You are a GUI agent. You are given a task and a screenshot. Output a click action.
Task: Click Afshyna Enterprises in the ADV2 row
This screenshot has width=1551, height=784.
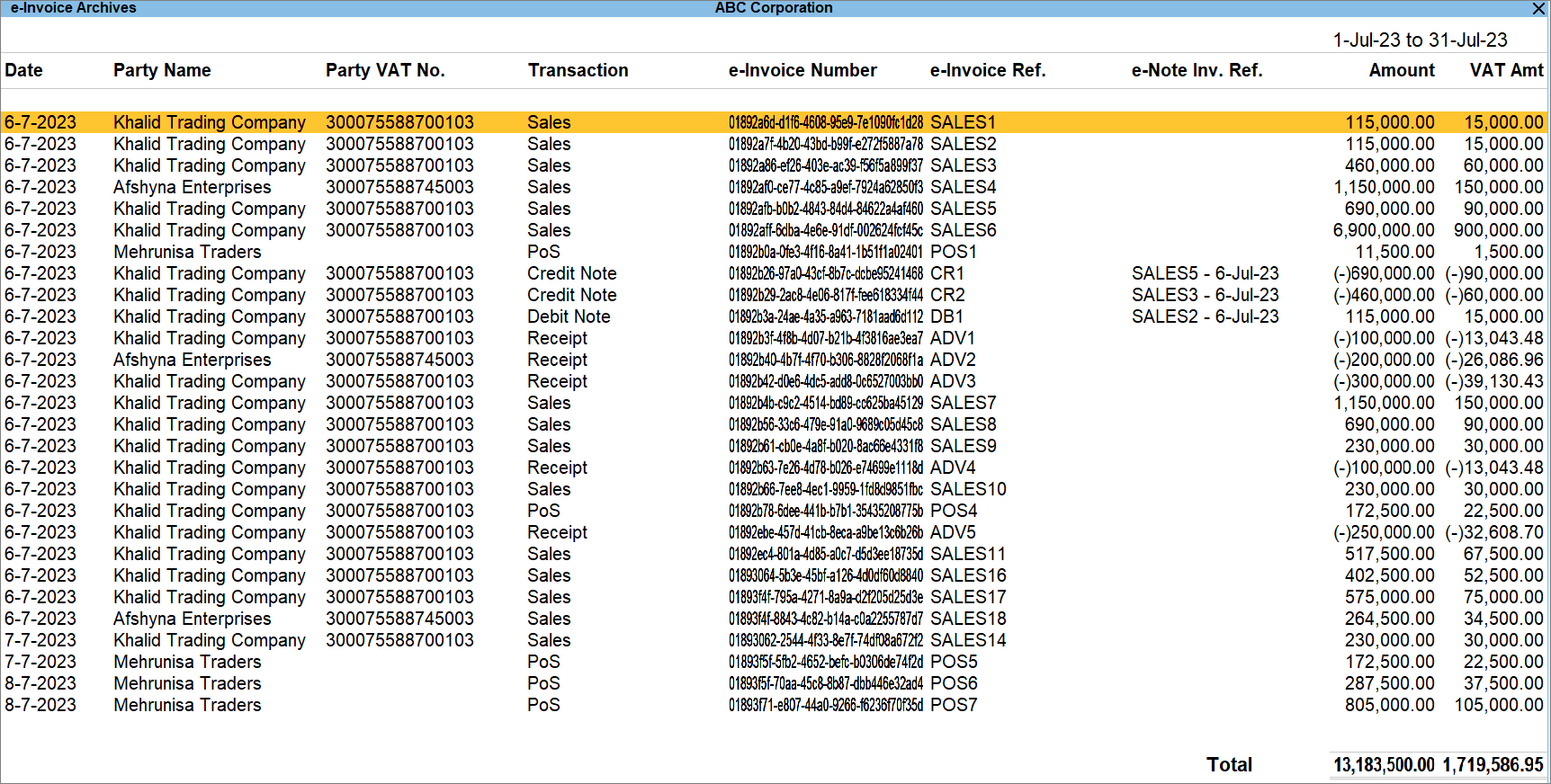tap(192, 360)
